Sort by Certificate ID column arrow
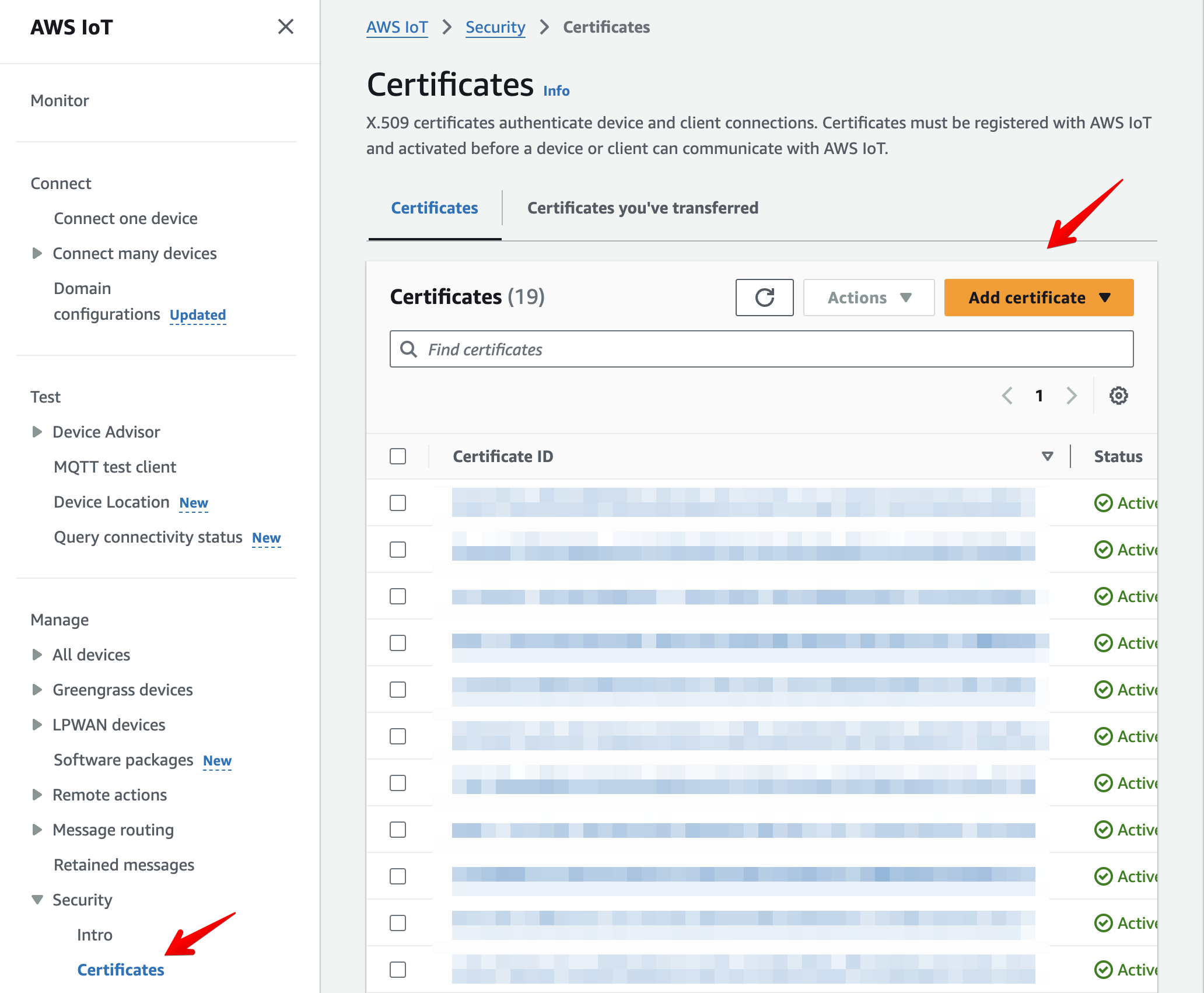This screenshot has height=993, width=1204. (1048, 456)
